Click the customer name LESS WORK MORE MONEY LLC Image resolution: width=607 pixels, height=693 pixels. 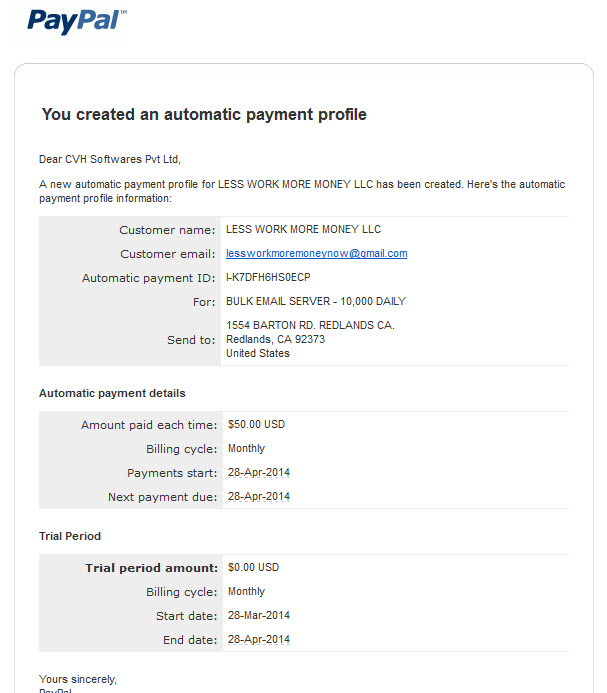303,229
